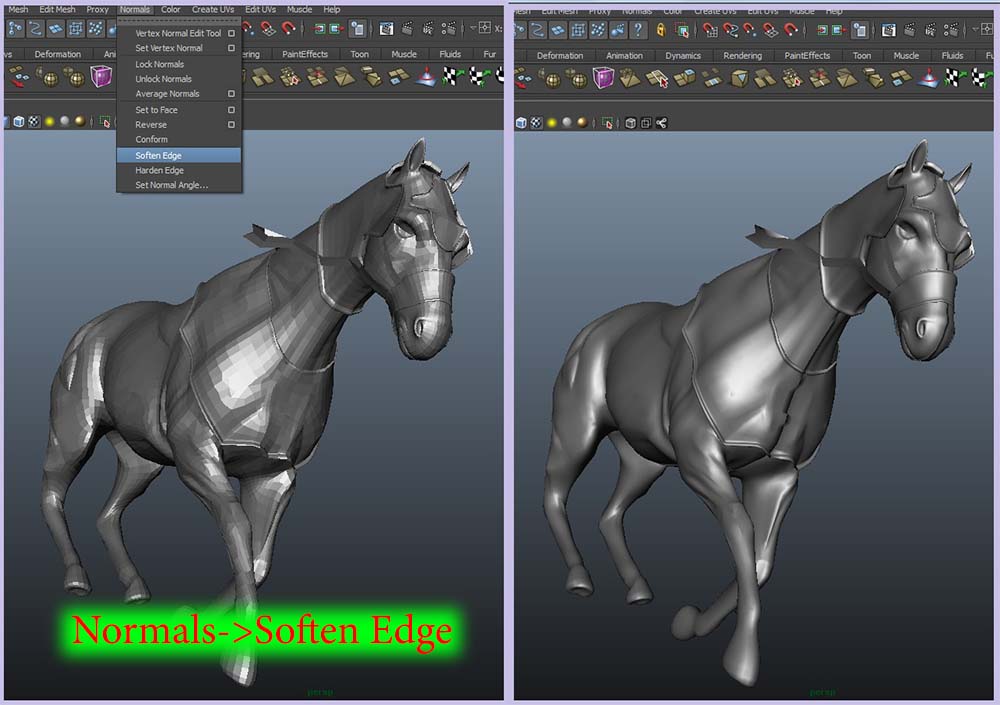Image resolution: width=1000 pixels, height=705 pixels.
Task: Toggle snap to points magnet in right window
Action: click(750, 29)
